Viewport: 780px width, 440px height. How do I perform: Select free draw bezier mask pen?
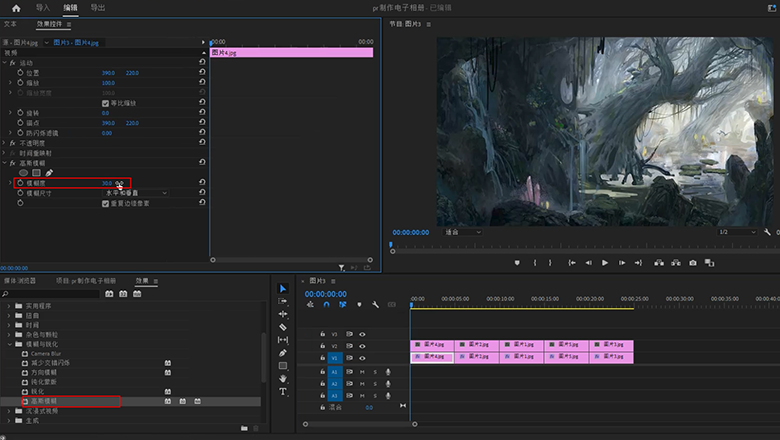[x=49, y=173]
